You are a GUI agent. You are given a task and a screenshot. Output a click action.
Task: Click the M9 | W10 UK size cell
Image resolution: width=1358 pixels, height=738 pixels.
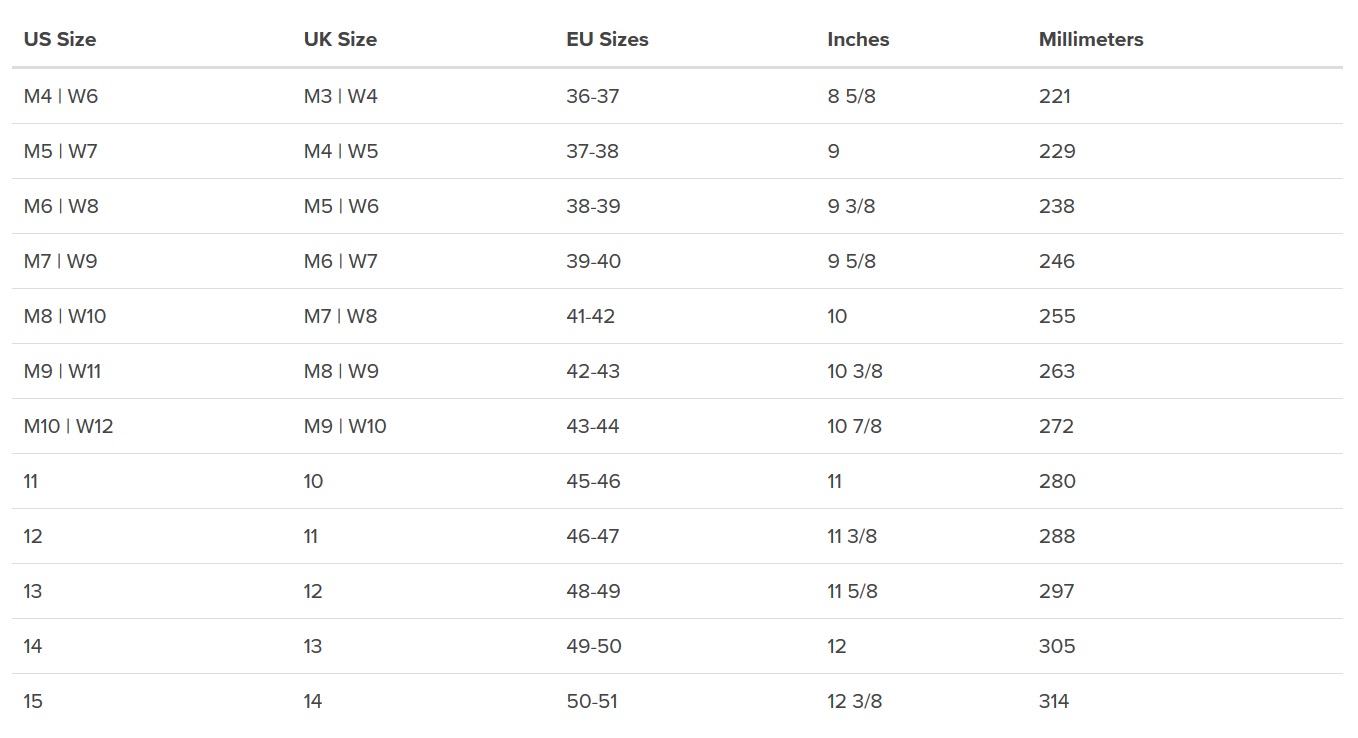click(345, 427)
